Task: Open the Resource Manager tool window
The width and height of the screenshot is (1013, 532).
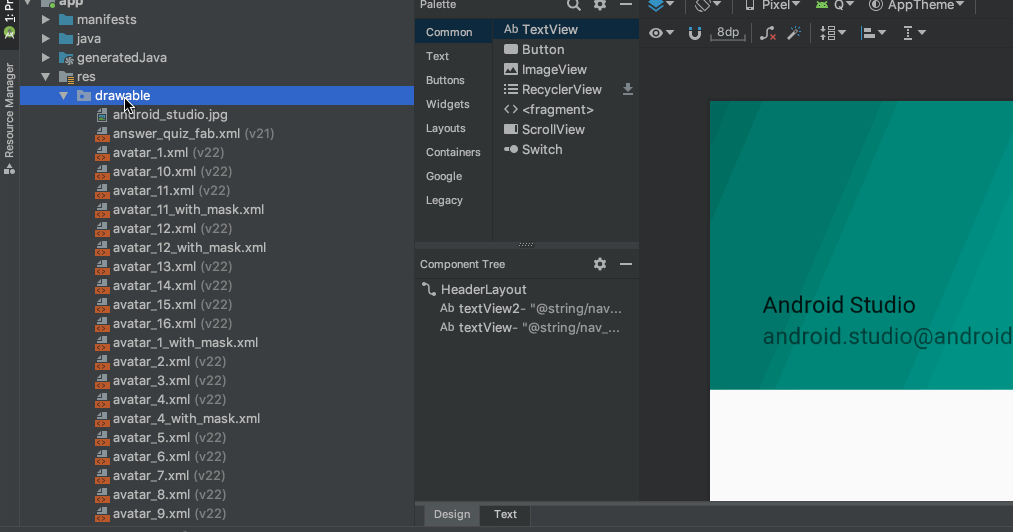Action: tap(9, 119)
